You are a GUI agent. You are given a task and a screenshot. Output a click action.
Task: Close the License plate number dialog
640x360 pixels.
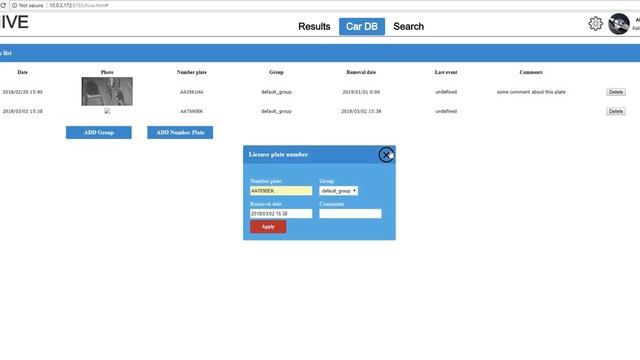click(386, 155)
